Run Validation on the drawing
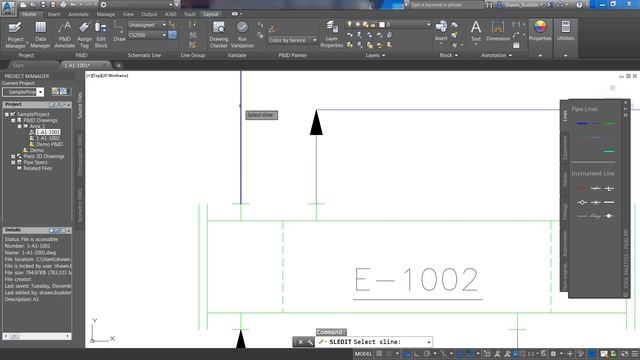This screenshot has height=360, width=640. point(242,35)
